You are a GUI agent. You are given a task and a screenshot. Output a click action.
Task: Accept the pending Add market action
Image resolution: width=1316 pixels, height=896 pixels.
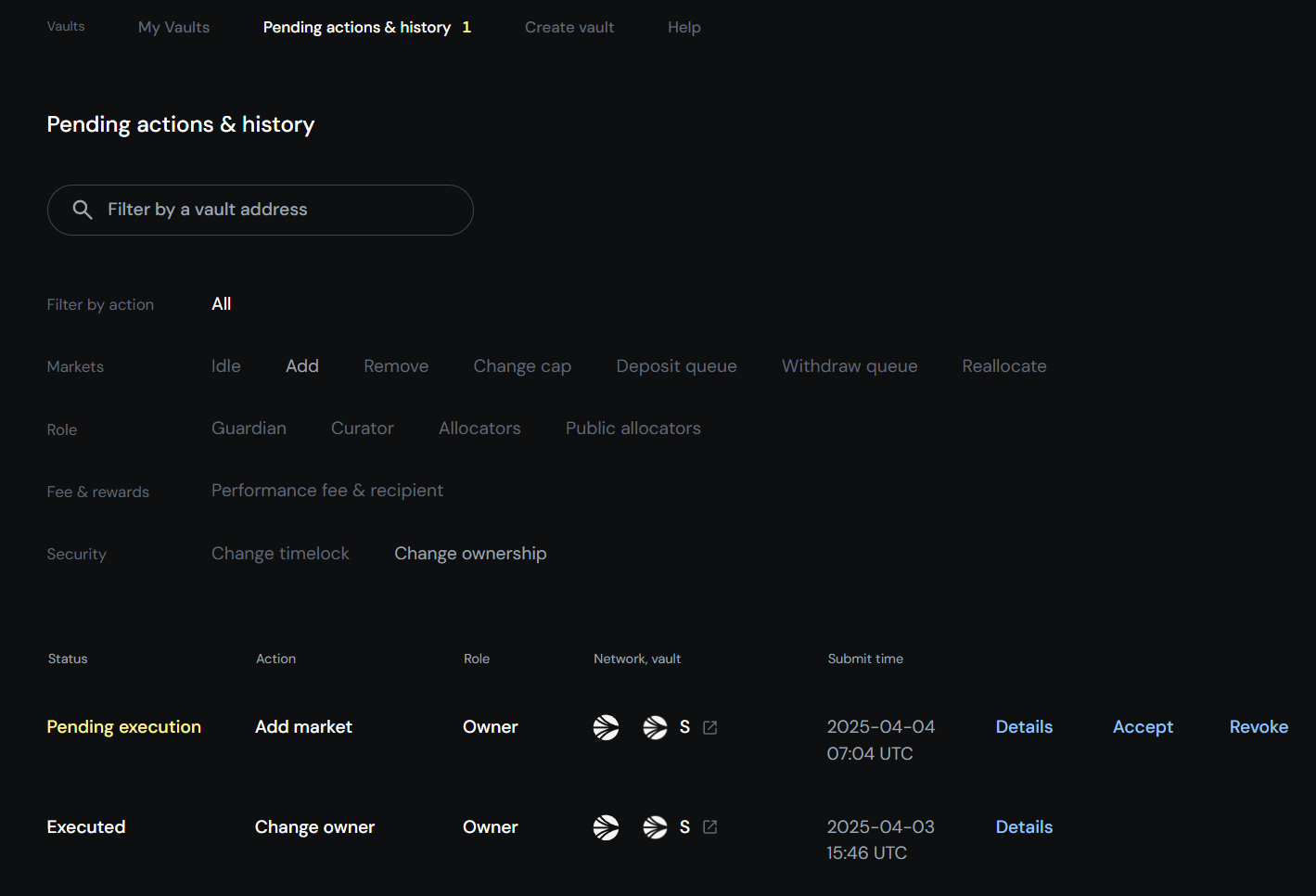(x=1143, y=727)
